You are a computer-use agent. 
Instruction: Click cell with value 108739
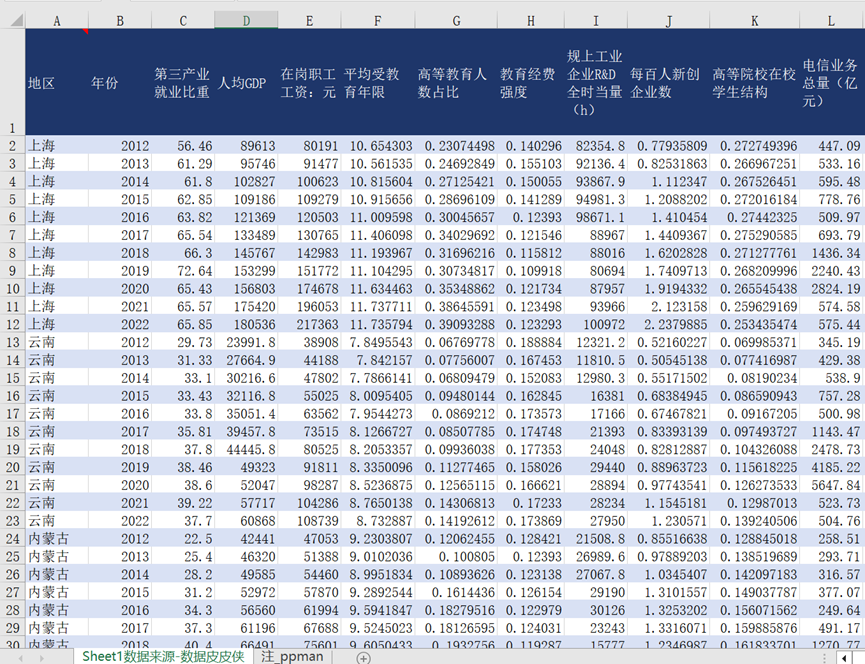click(309, 521)
